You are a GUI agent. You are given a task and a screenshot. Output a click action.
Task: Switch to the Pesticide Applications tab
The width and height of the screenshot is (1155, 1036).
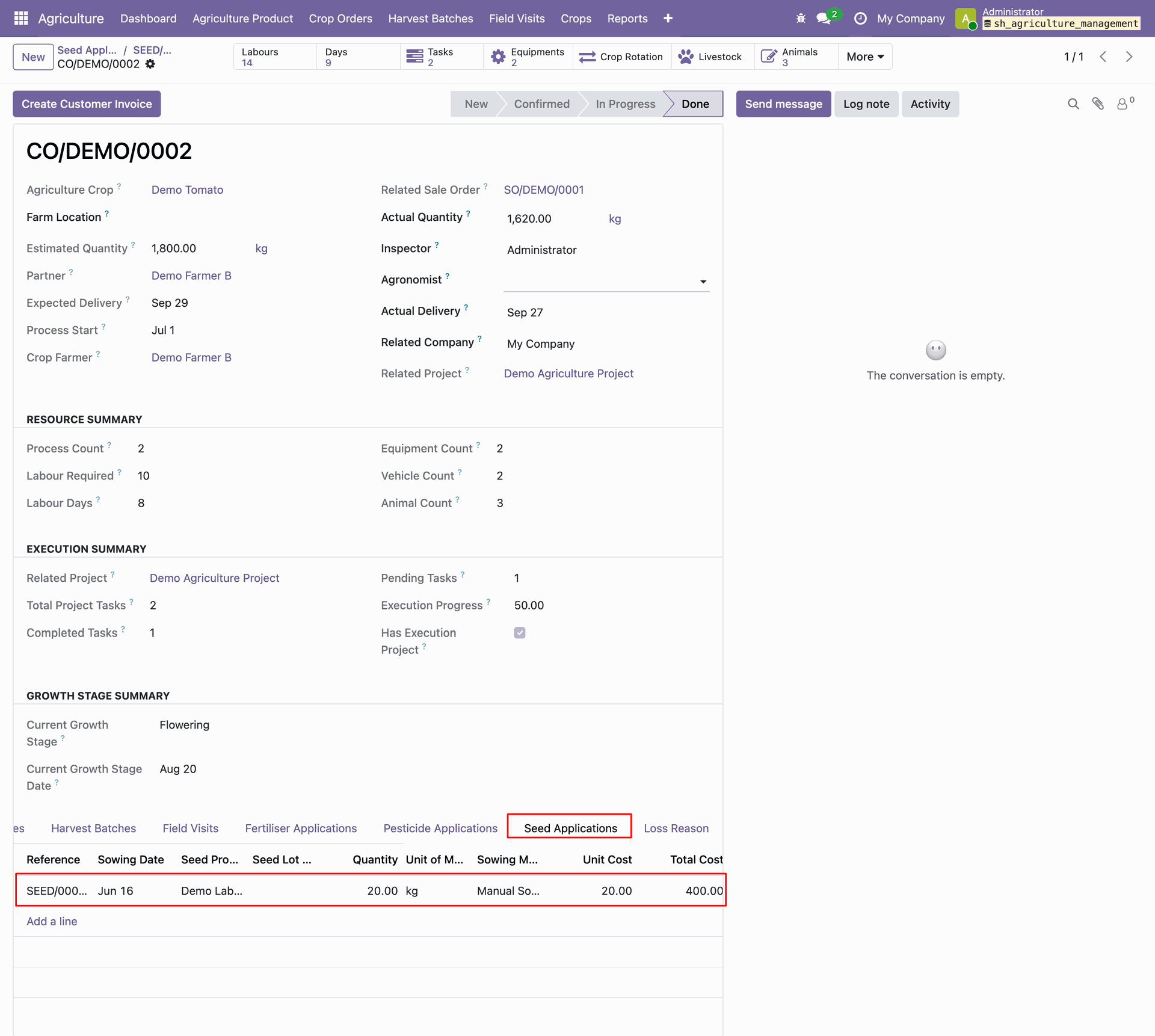(x=440, y=828)
